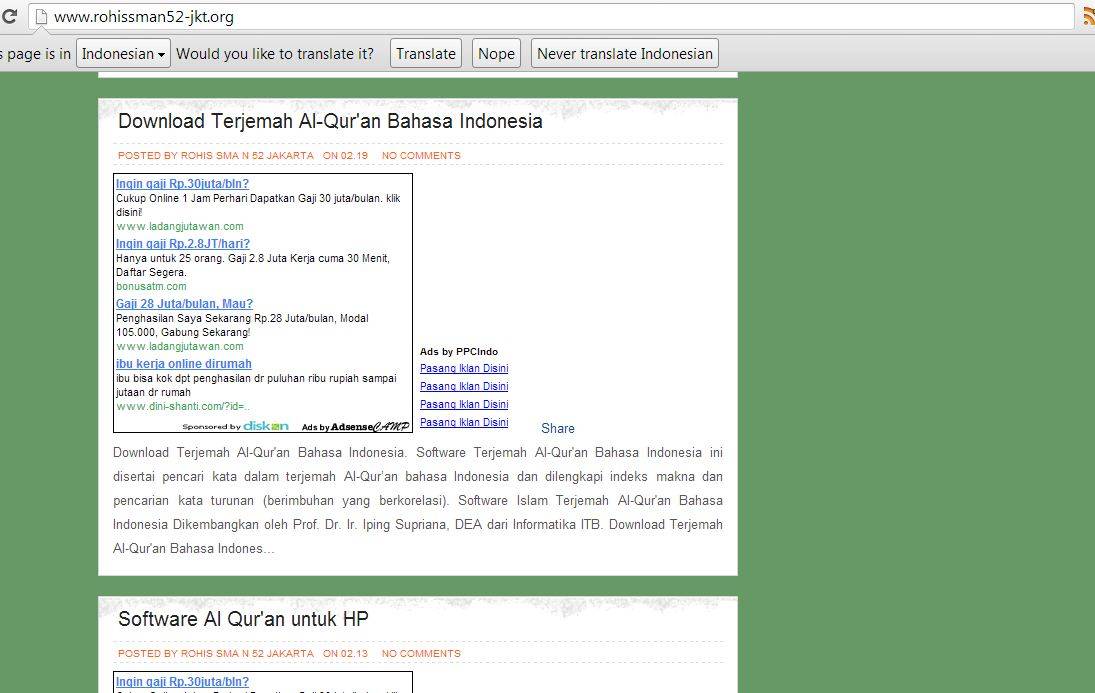Click the ON 02.19 post timestamp
The height and width of the screenshot is (693, 1095).
point(346,156)
